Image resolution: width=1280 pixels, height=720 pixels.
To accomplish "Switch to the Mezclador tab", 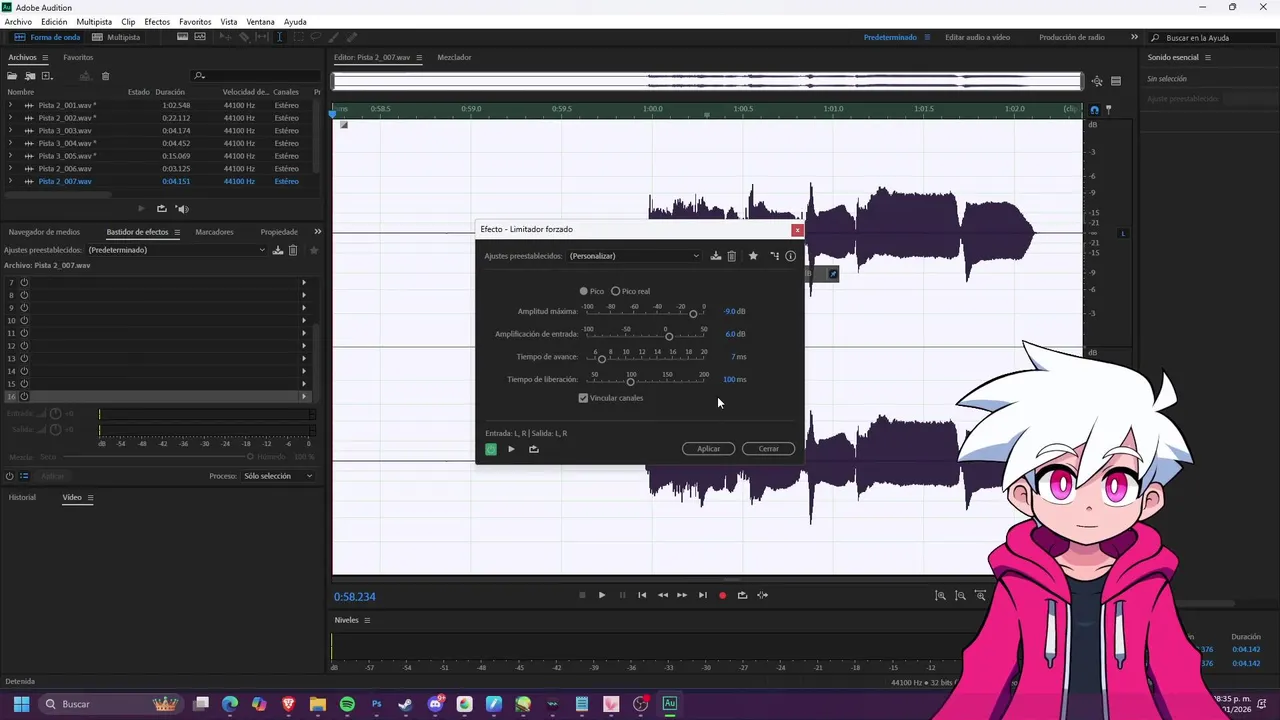I will [x=454, y=57].
